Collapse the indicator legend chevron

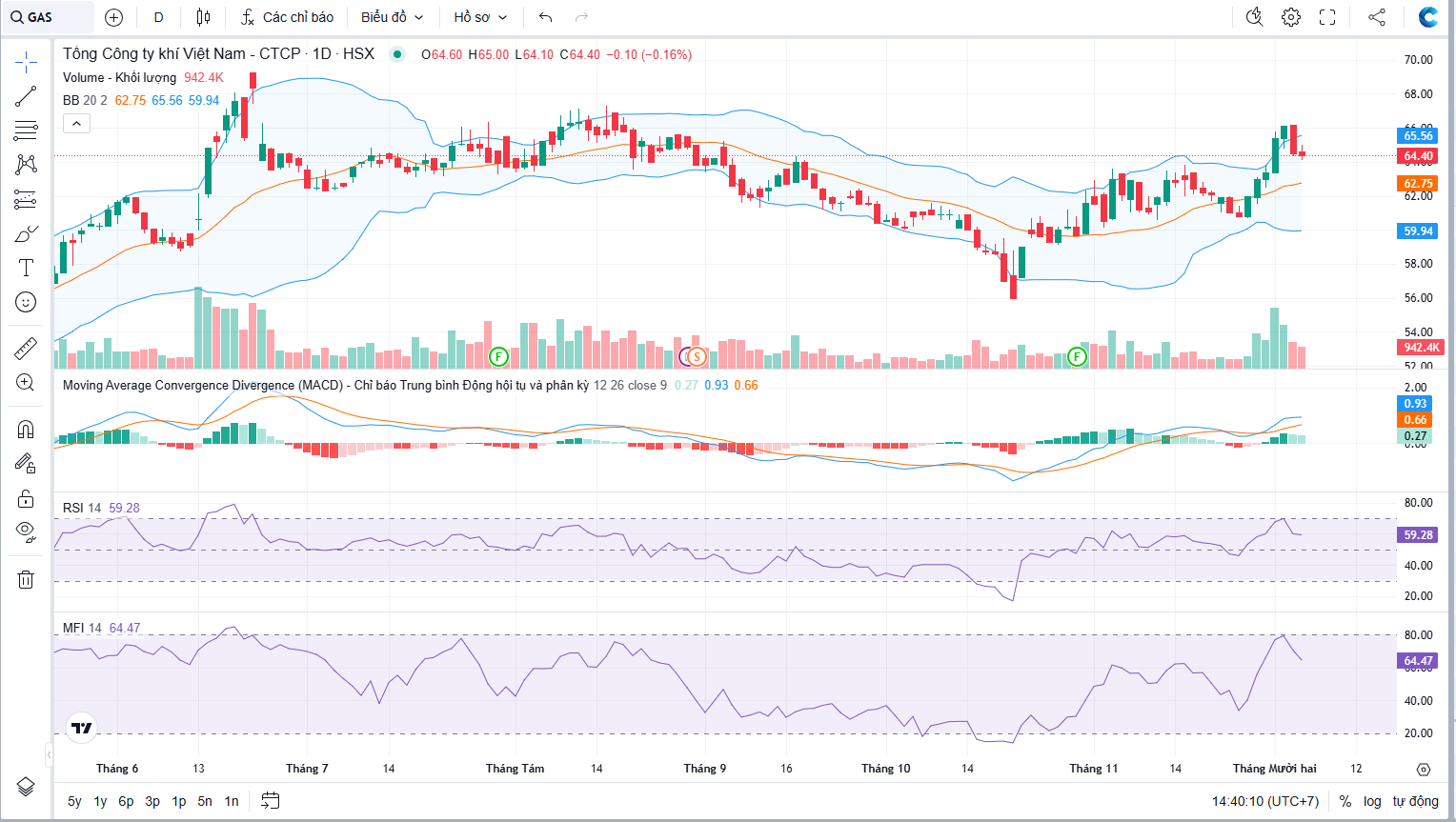click(x=76, y=123)
